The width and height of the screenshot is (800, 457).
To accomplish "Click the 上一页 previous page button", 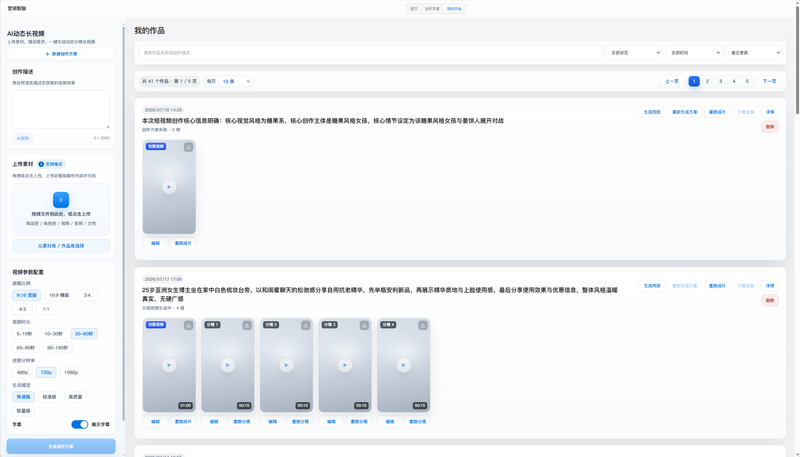I will [672, 81].
